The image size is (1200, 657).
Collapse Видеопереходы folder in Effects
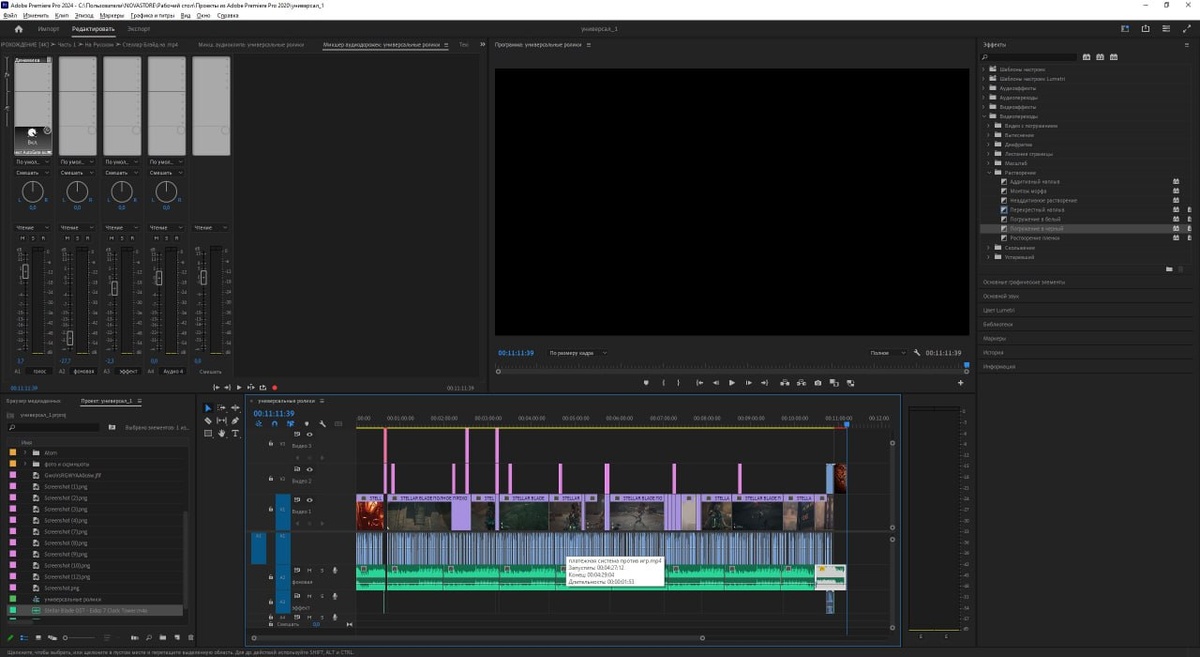[x=984, y=116]
